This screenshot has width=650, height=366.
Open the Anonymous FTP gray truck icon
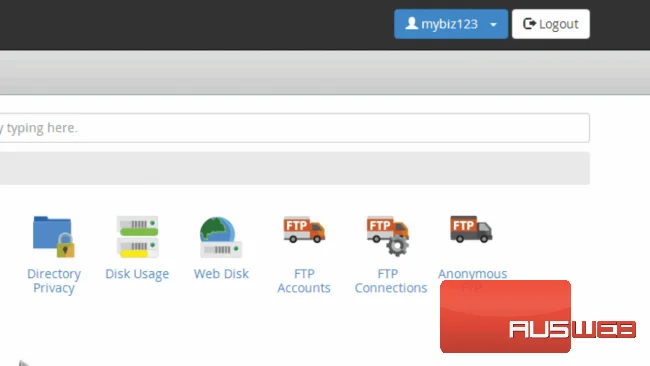(471, 229)
